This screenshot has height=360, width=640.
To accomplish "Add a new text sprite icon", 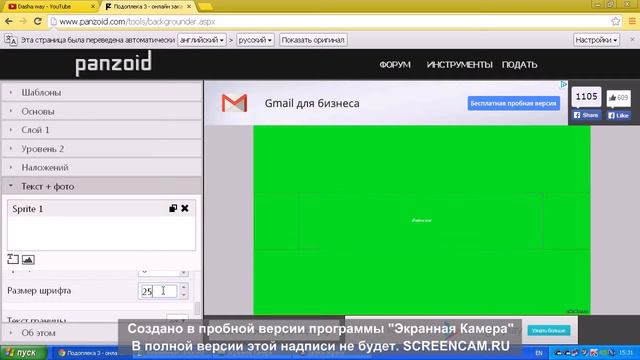I will tap(13, 259).
